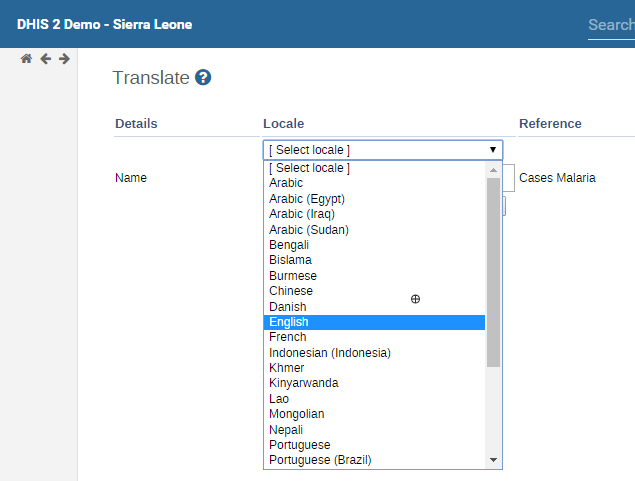Click the home icon in sidebar
635x481 pixels.
pos(27,59)
